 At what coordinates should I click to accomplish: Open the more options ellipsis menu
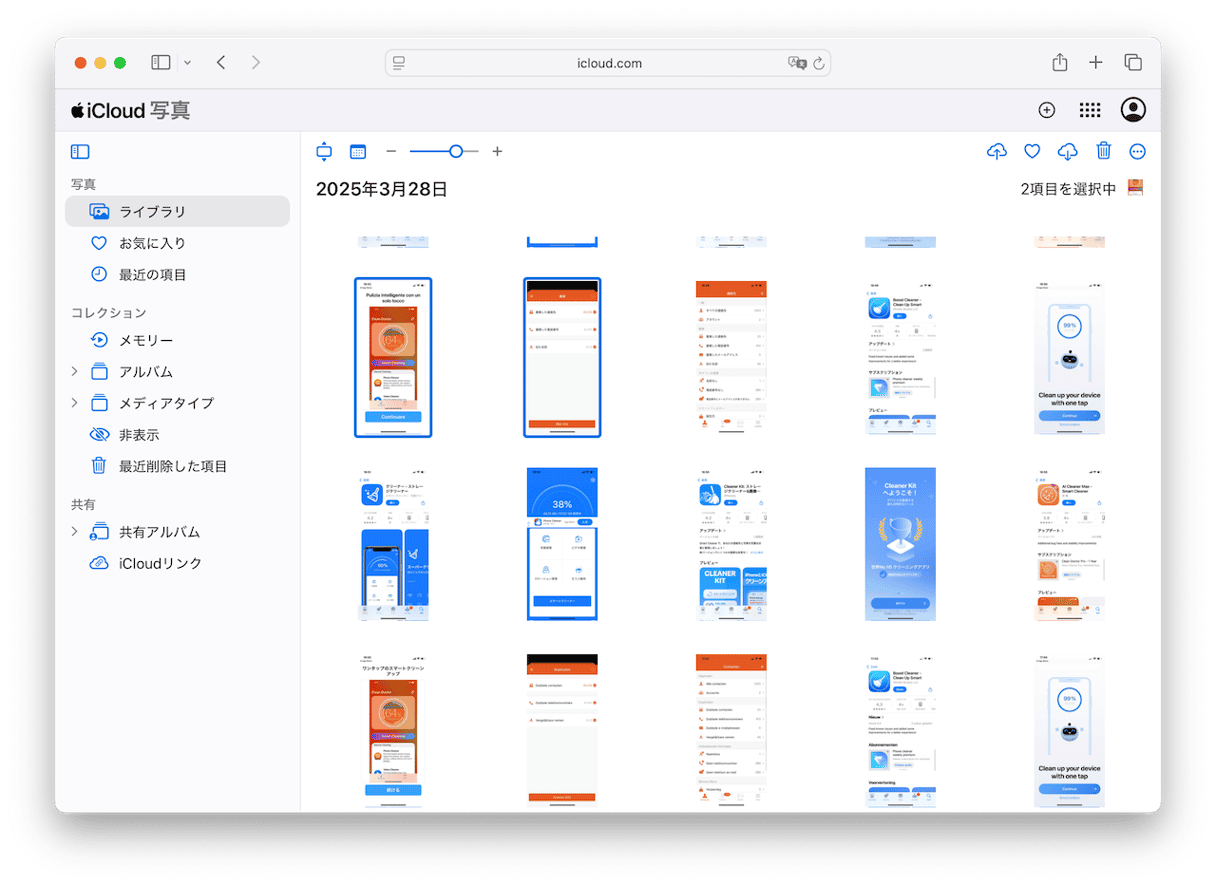[x=1137, y=152]
